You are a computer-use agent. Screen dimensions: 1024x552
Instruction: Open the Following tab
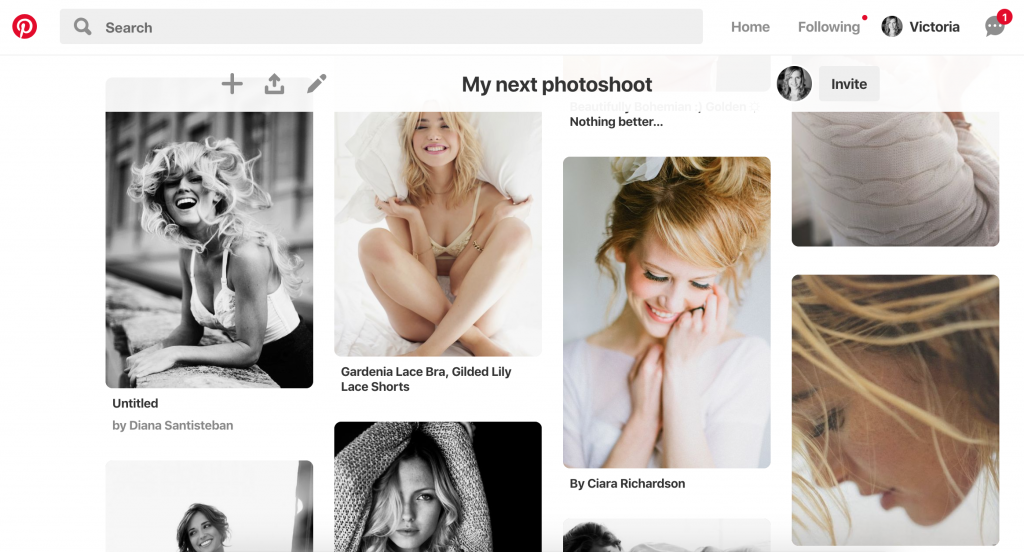click(828, 27)
